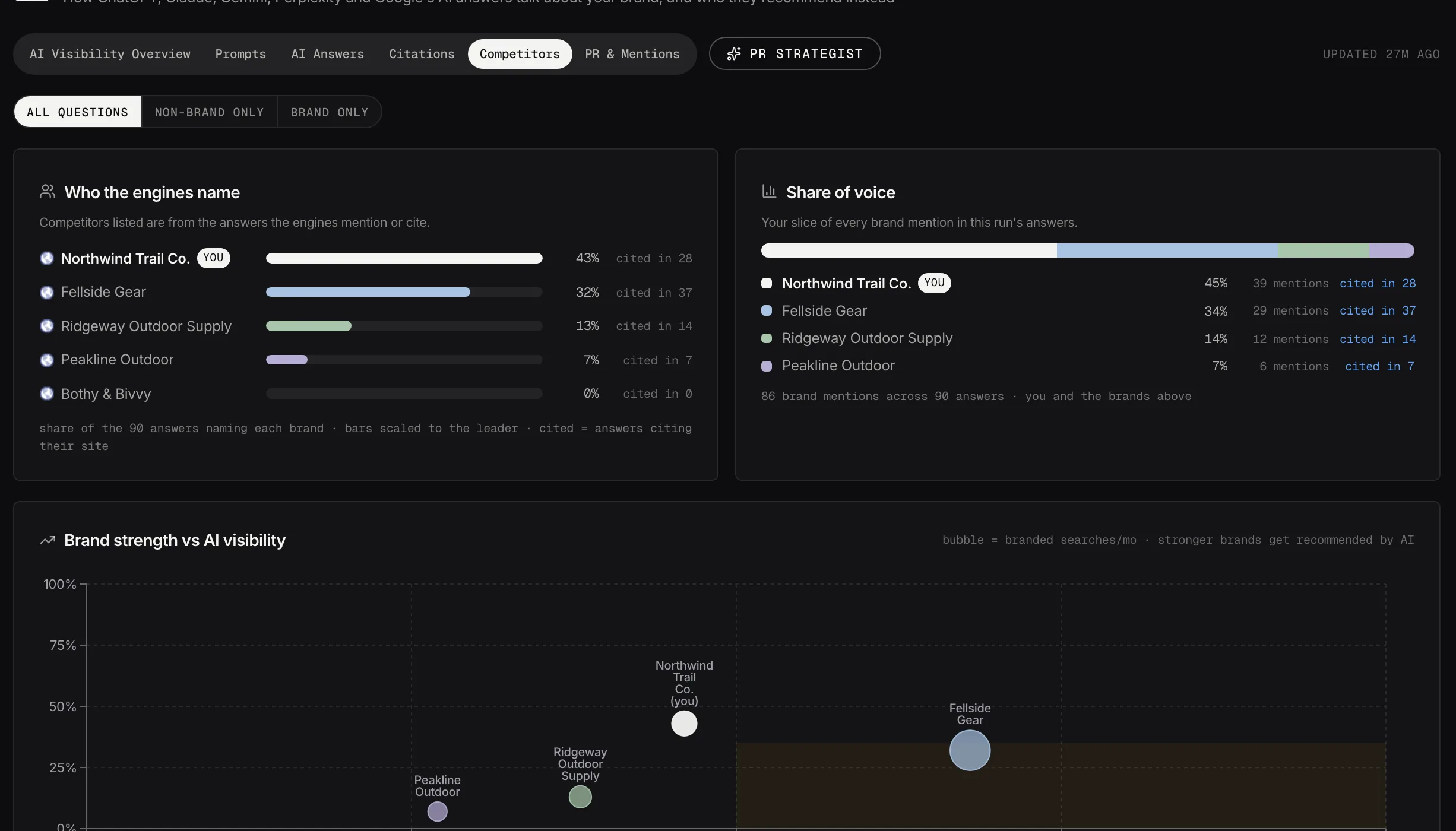The image size is (1456, 831).
Task: Click the Peakline Outdoor 7% purple bar
Action: coord(287,360)
